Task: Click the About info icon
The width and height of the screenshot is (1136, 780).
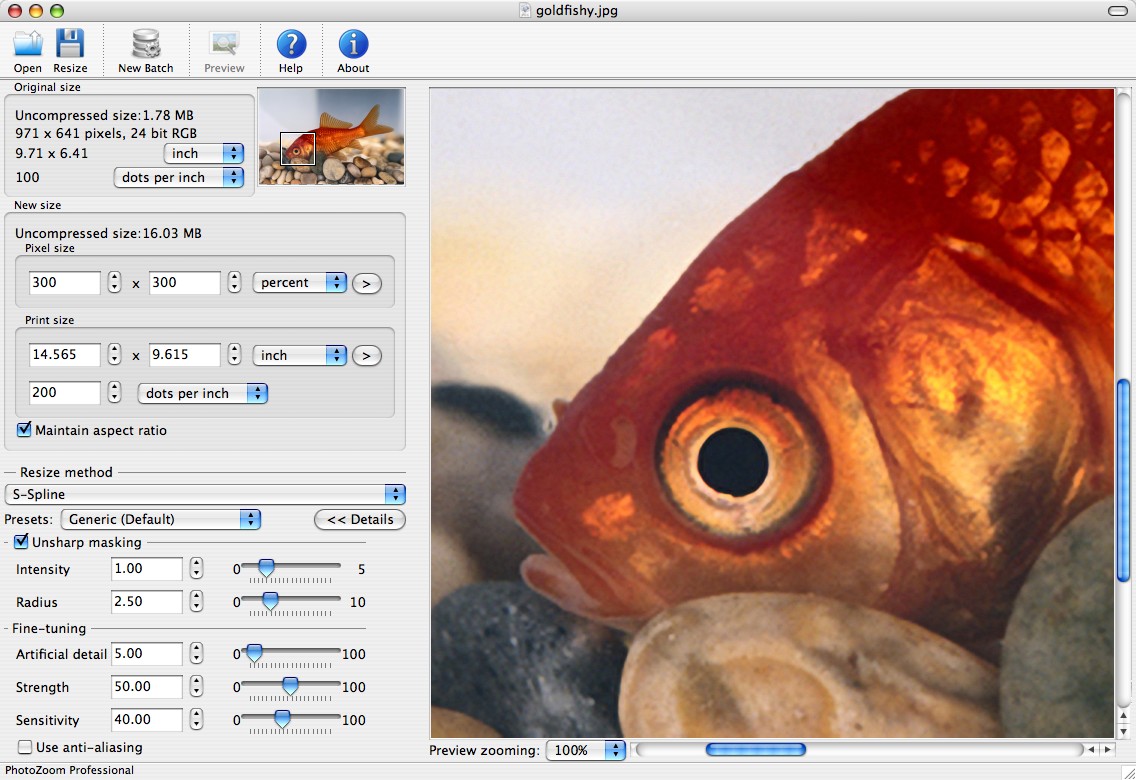Action: (x=353, y=45)
